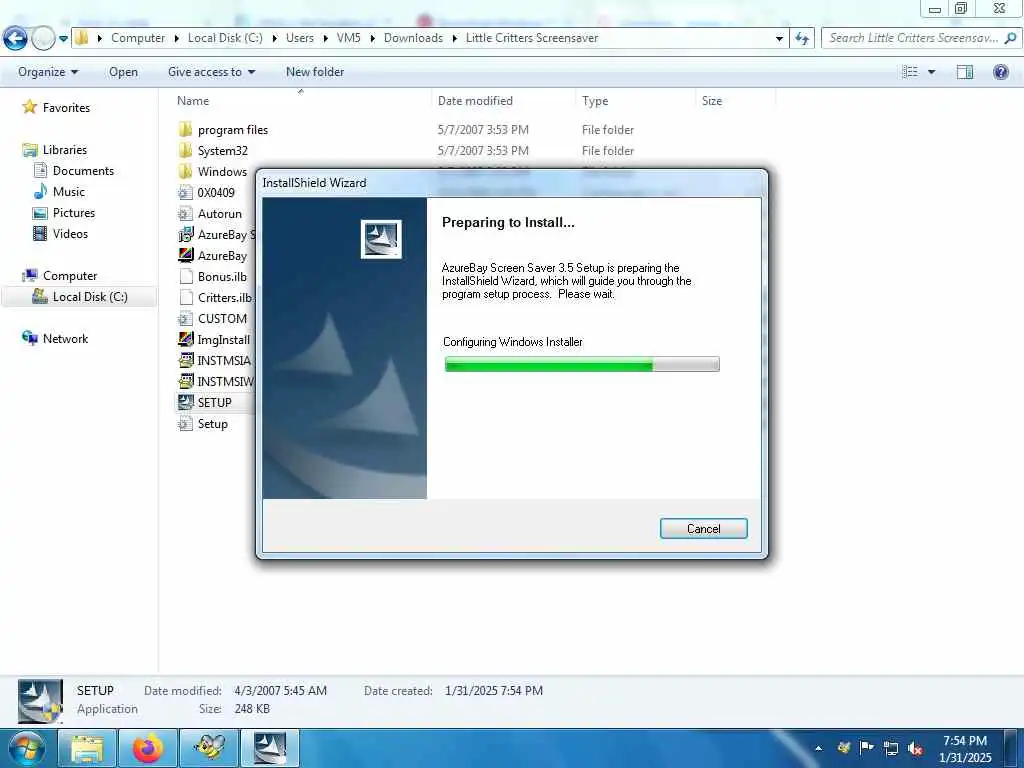Select the System32 folder icon

point(185,150)
